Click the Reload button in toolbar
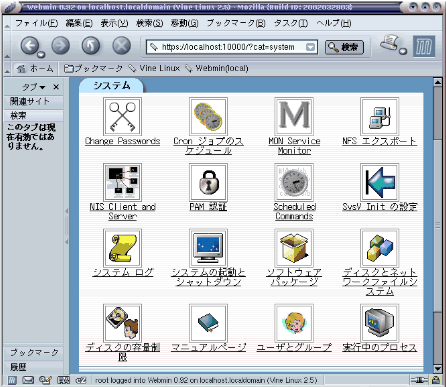The height and width of the screenshot is (387, 446). pos(91,45)
